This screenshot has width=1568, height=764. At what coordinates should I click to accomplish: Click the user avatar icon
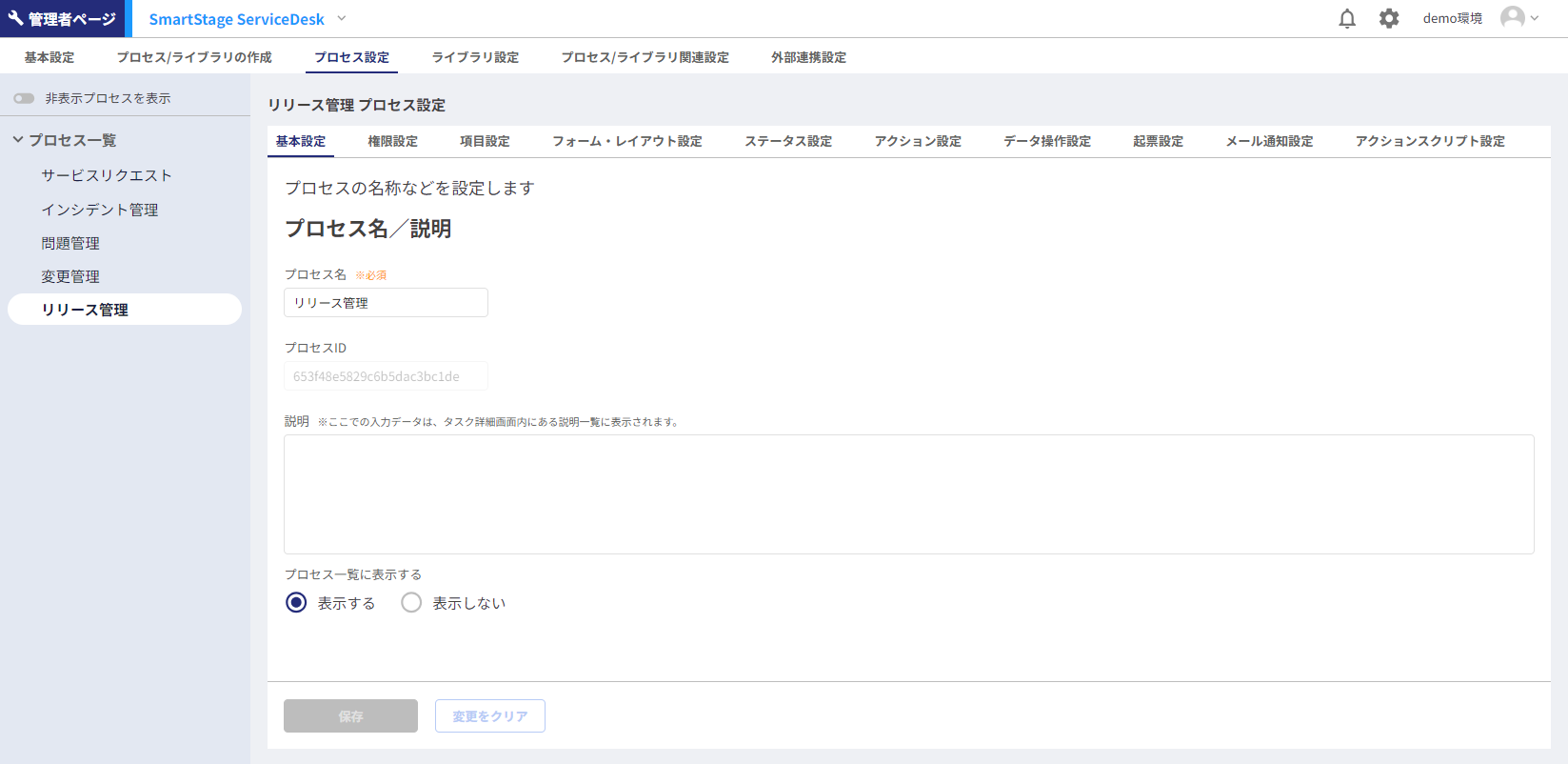(x=1512, y=18)
